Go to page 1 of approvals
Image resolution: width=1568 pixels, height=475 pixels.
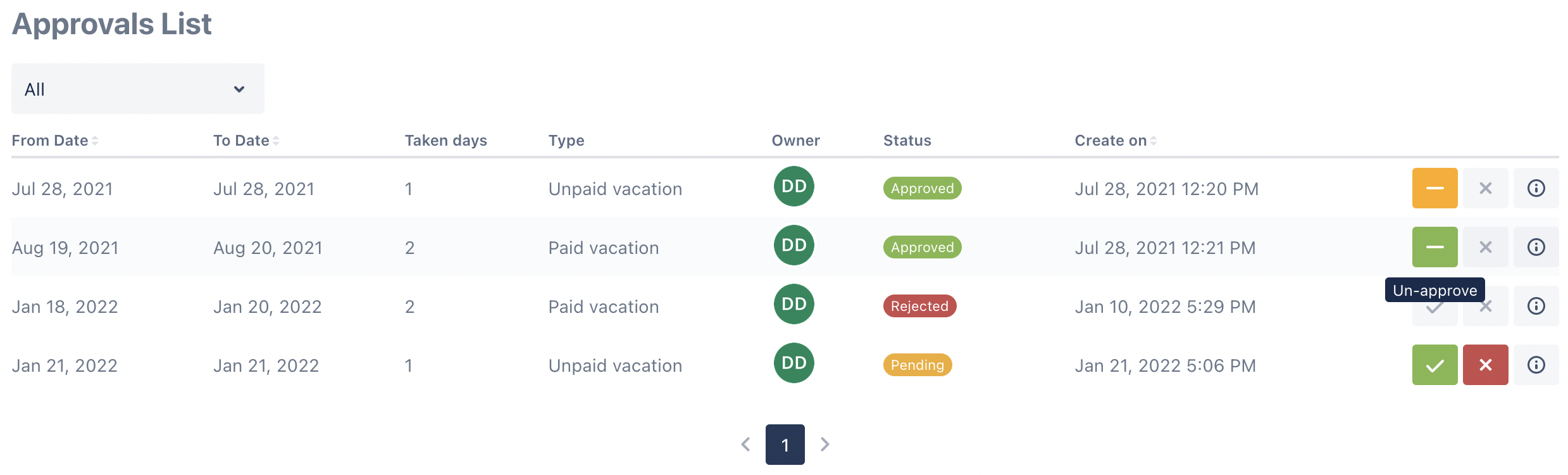click(785, 445)
